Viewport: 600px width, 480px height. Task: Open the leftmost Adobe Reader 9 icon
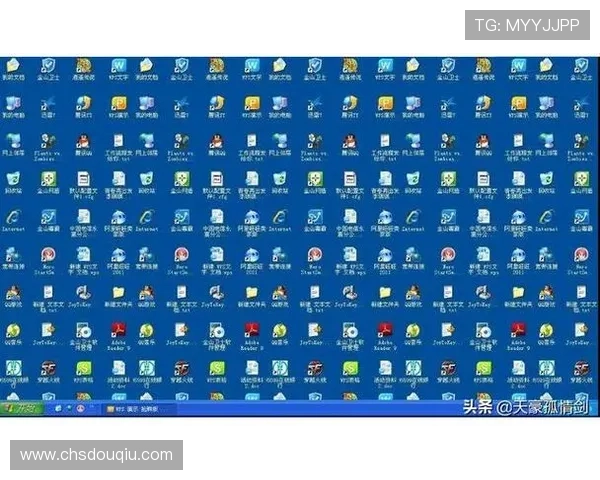[x=118, y=331]
